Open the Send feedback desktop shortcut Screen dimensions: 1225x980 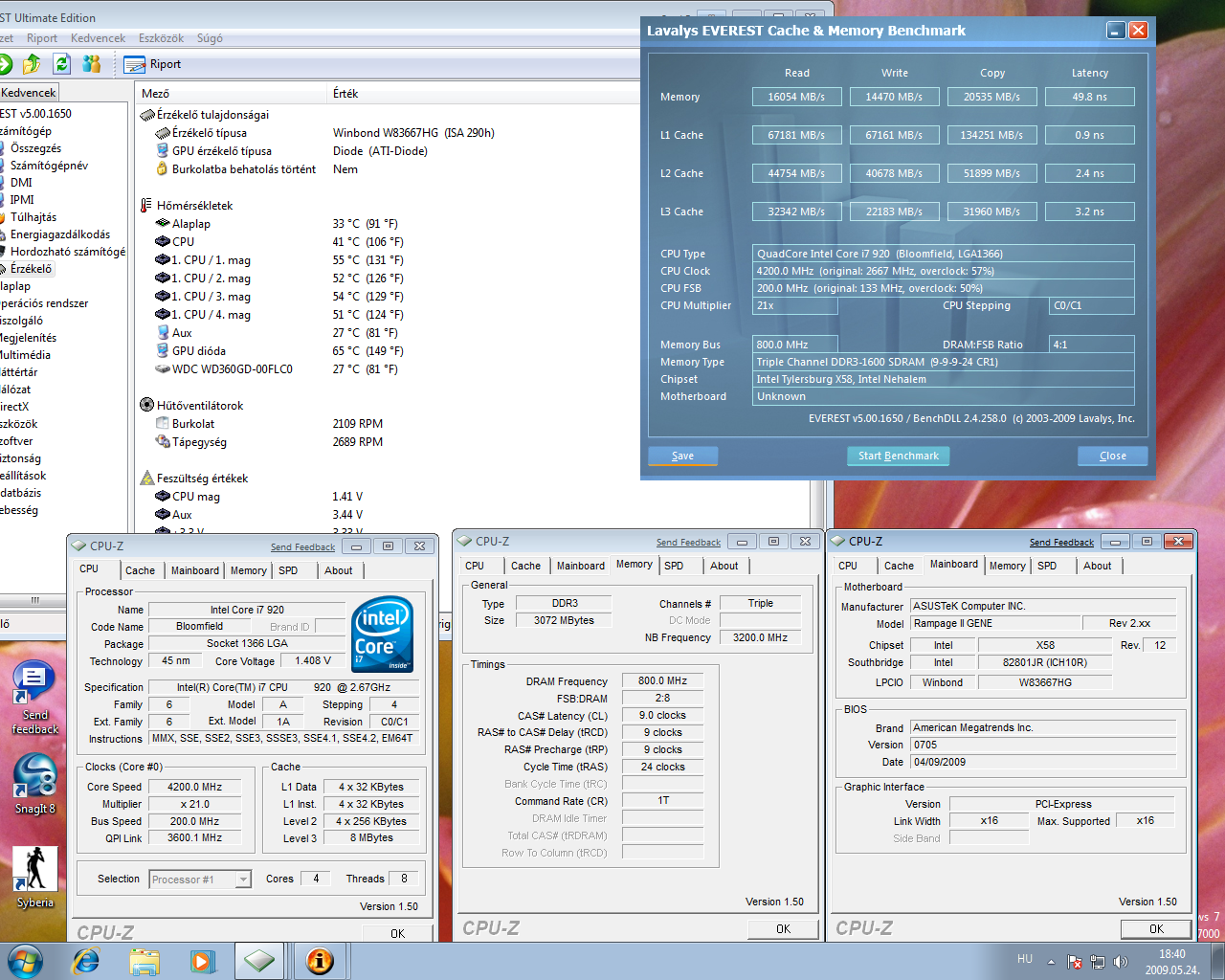click(x=34, y=699)
